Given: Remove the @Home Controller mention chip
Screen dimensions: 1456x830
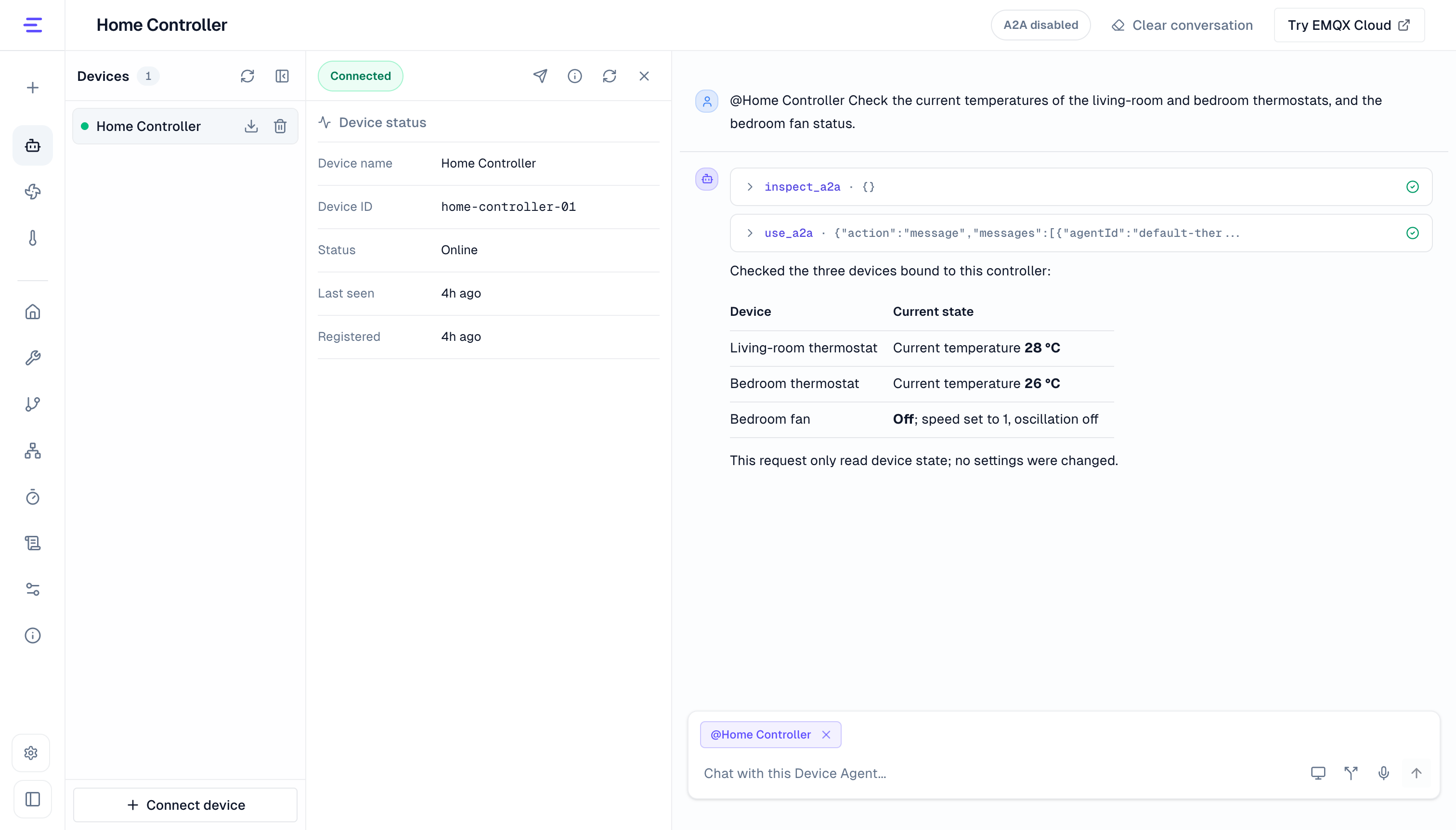Looking at the screenshot, I should [x=826, y=735].
